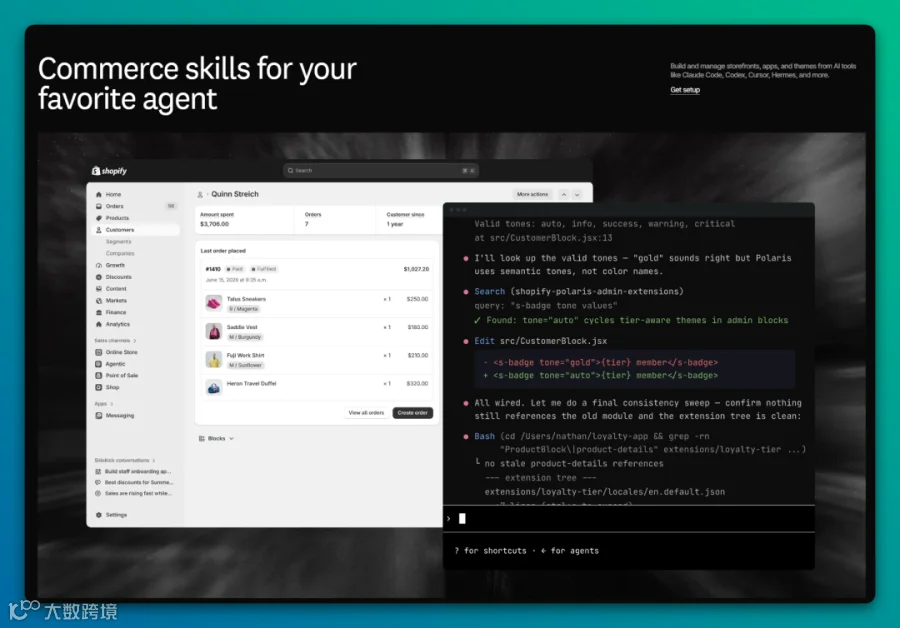Select the Products menu label
The height and width of the screenshot is (628, 900).
pos(117,218)
